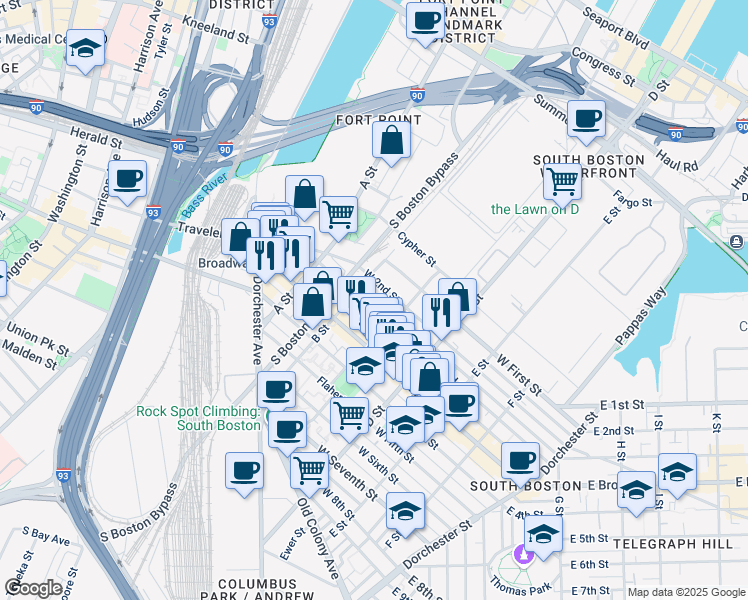Open shopping cart marker at South Boston Waterfront

[563, 181]
